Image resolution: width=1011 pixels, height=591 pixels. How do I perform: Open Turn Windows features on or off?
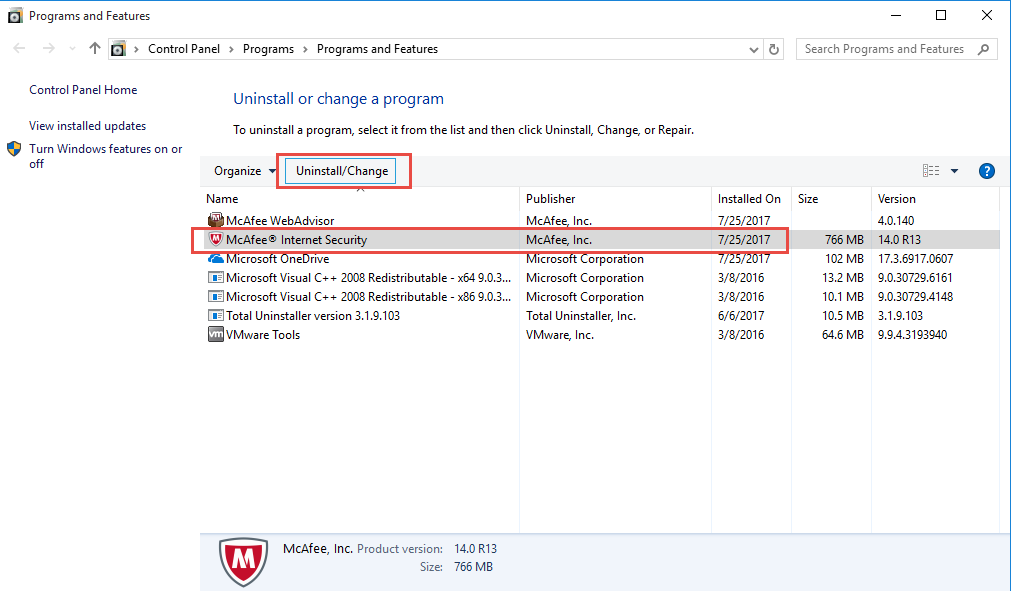106,156
